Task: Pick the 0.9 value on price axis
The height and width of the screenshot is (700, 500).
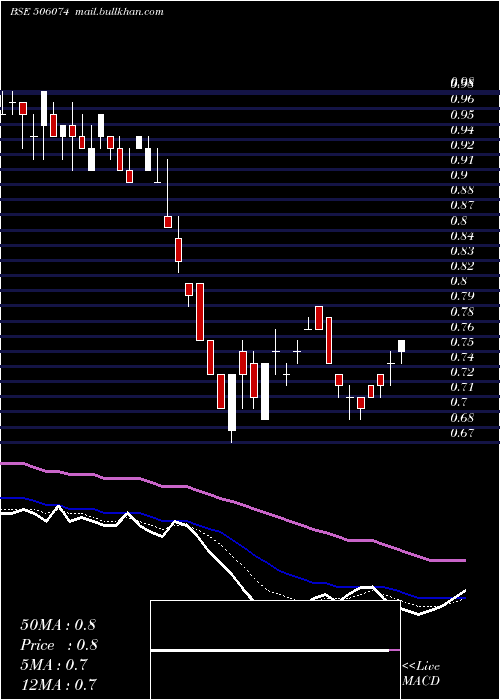Action: pyautogui.click(x=459, y=175)
